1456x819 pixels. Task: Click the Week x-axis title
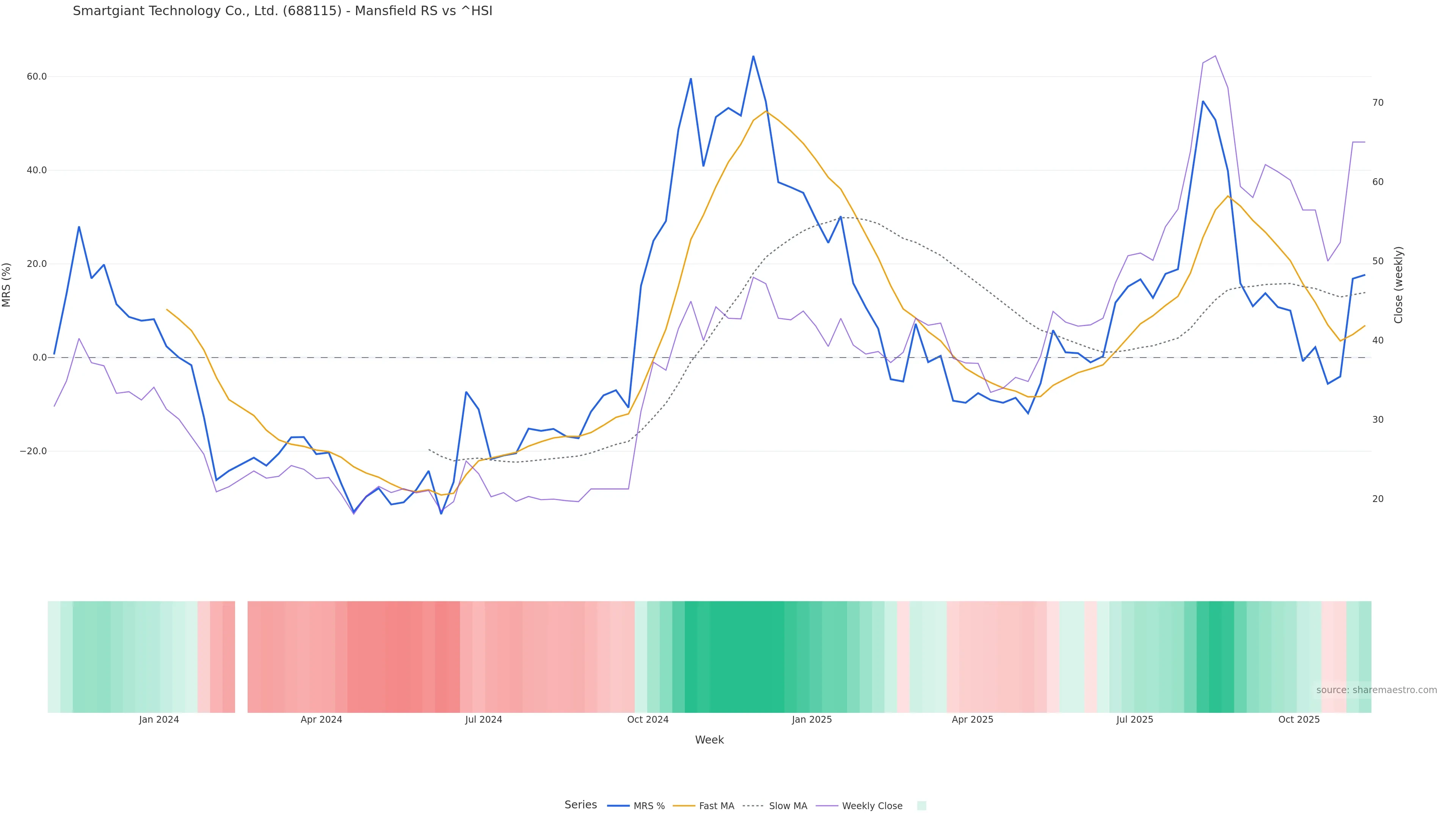(709, 741)
